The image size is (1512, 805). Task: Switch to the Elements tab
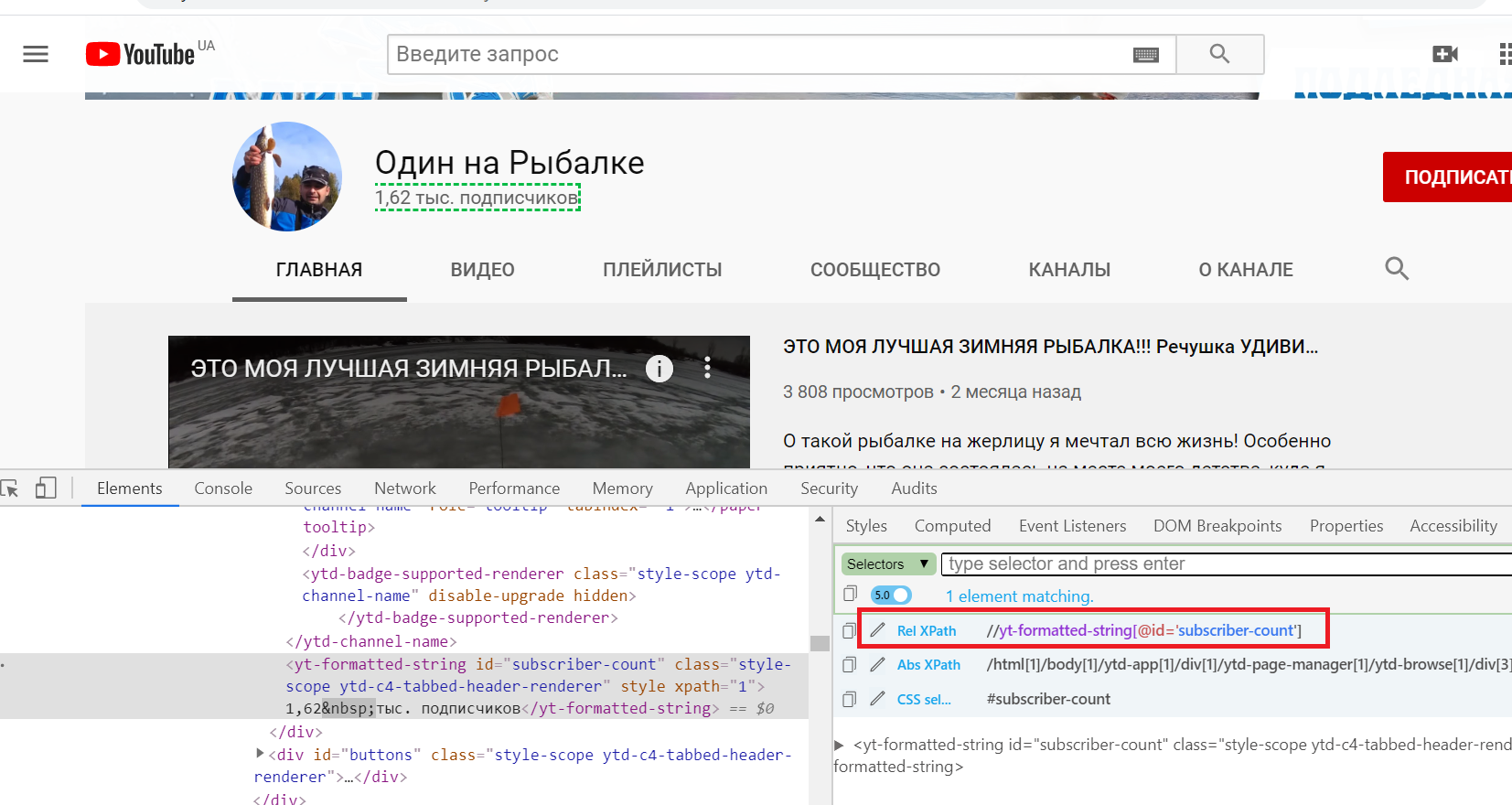130,488
